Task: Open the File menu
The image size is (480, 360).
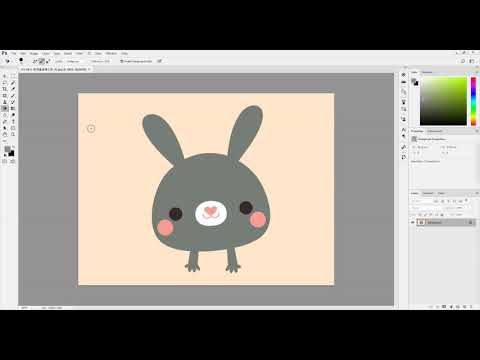Action: (13, 53)
